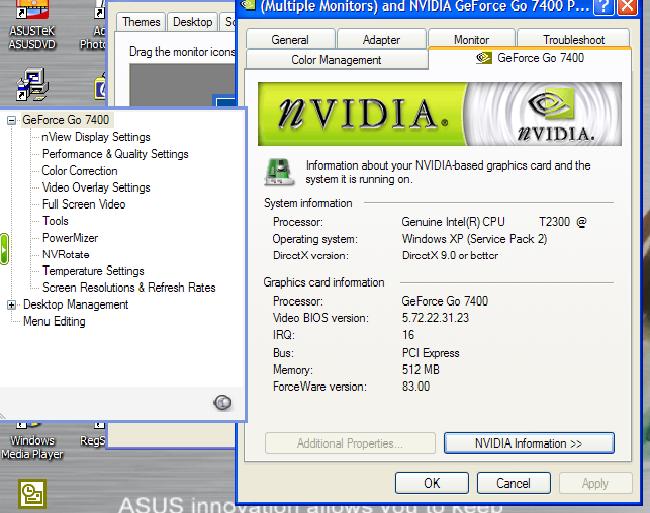This screenshot has height=513, width=650.
Task: Open Menu Editing entry
Action: (54, 322)
